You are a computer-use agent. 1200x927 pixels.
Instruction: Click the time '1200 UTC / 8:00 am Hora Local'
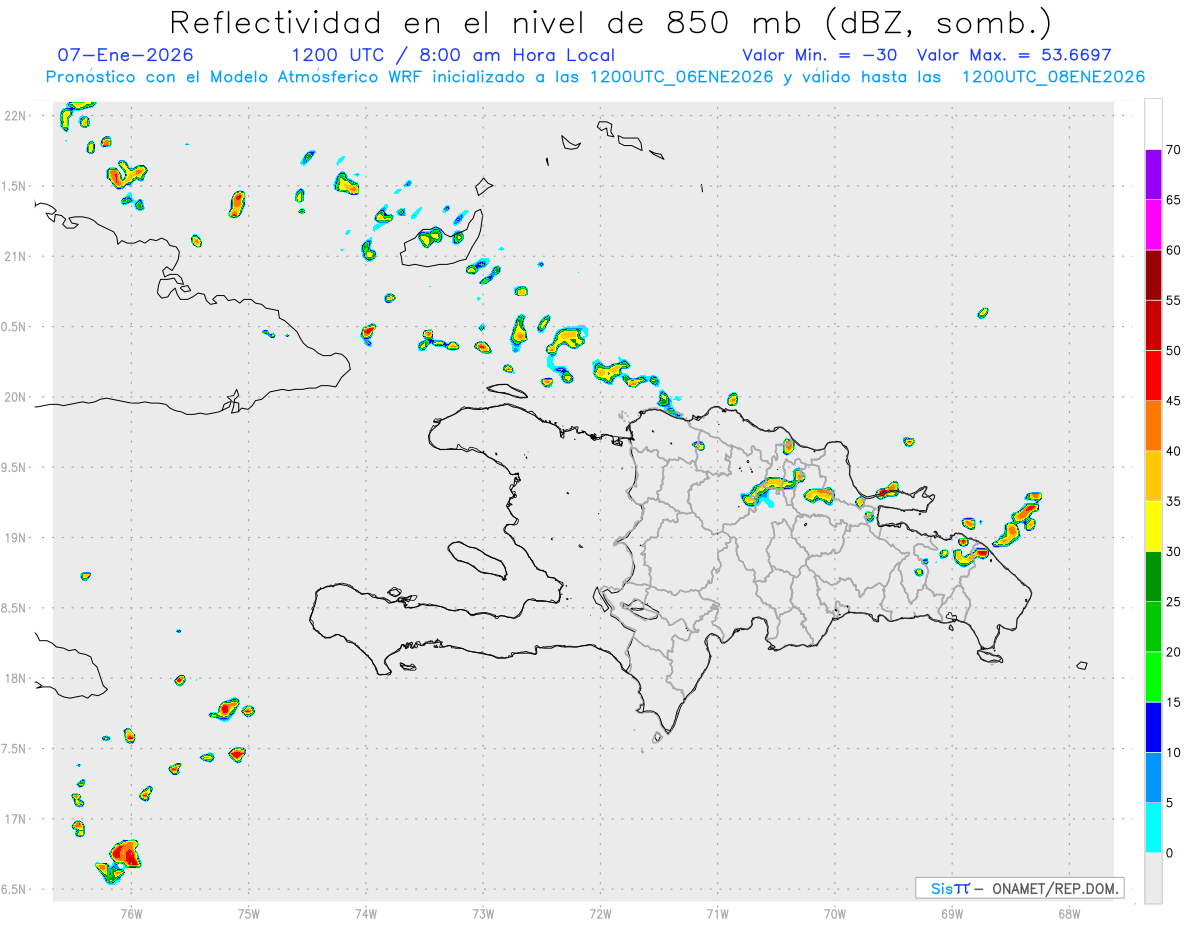[x=453, y=55]
